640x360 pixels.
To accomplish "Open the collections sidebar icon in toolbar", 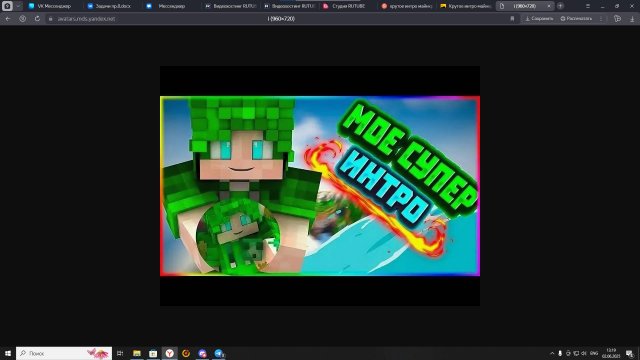I will (x=617, y=19).
